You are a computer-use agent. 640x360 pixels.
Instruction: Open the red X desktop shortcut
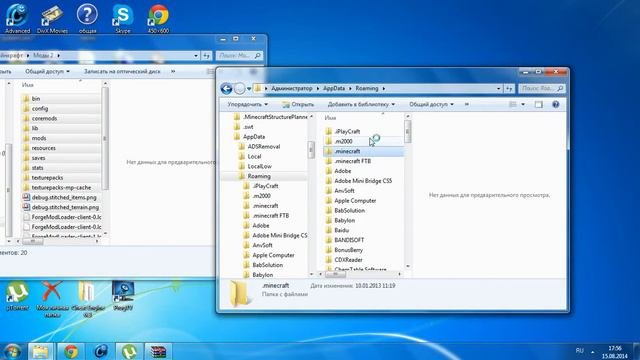(x=52, y=298)
